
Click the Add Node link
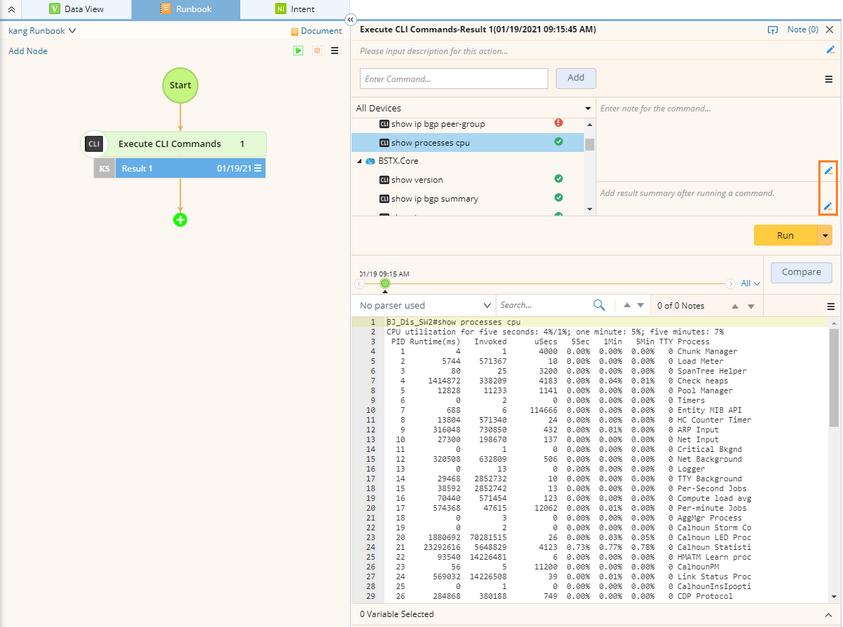point(28,51)
